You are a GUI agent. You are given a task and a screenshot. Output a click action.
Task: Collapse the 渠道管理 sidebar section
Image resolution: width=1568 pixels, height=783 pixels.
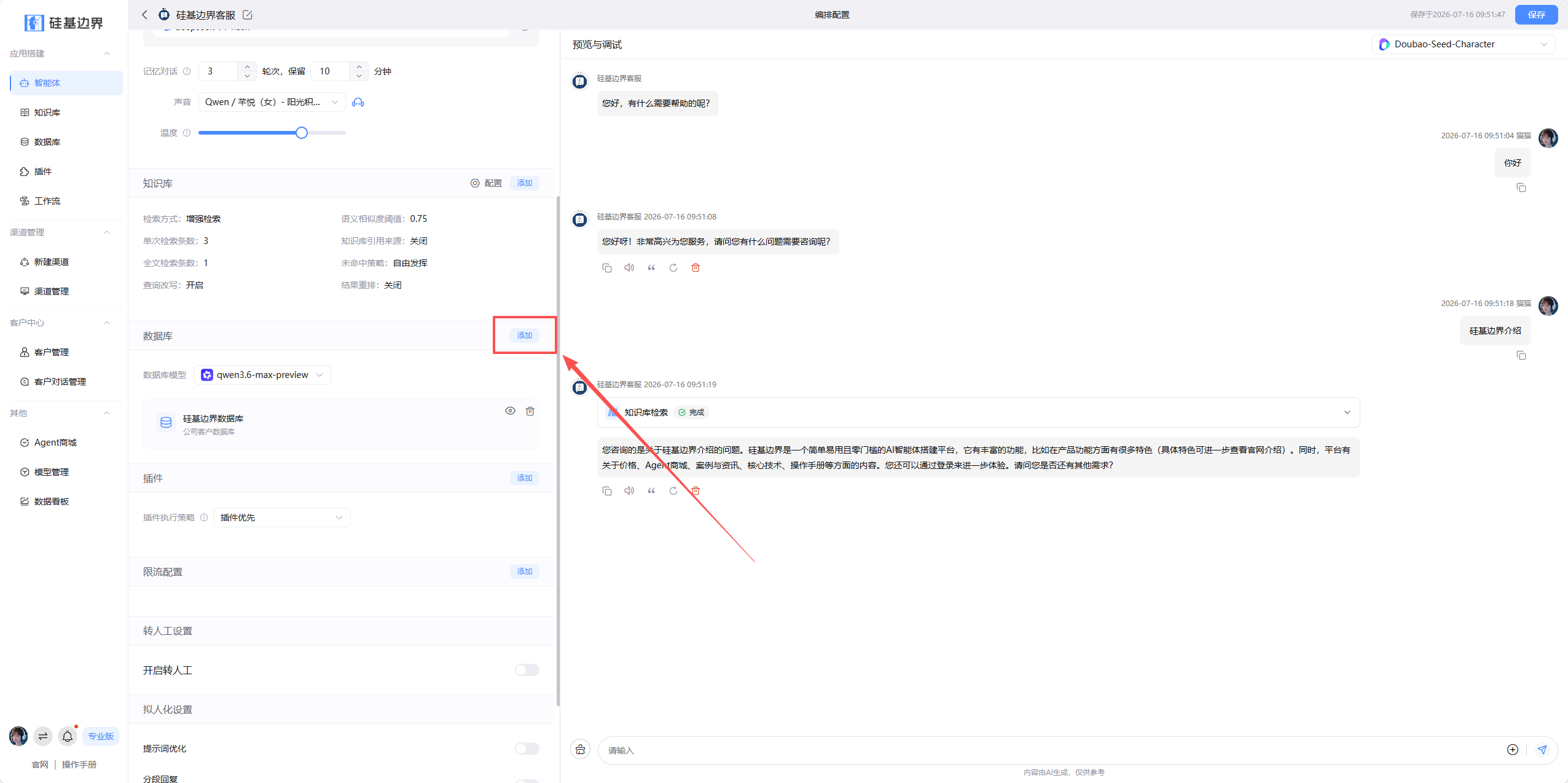(x=107, y=232)
